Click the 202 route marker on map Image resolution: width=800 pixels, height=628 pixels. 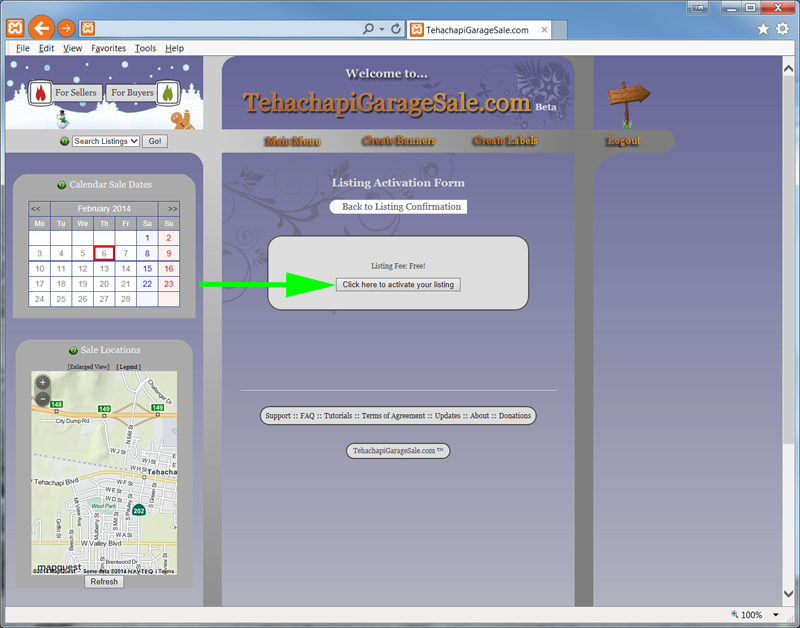coord(139,510)
